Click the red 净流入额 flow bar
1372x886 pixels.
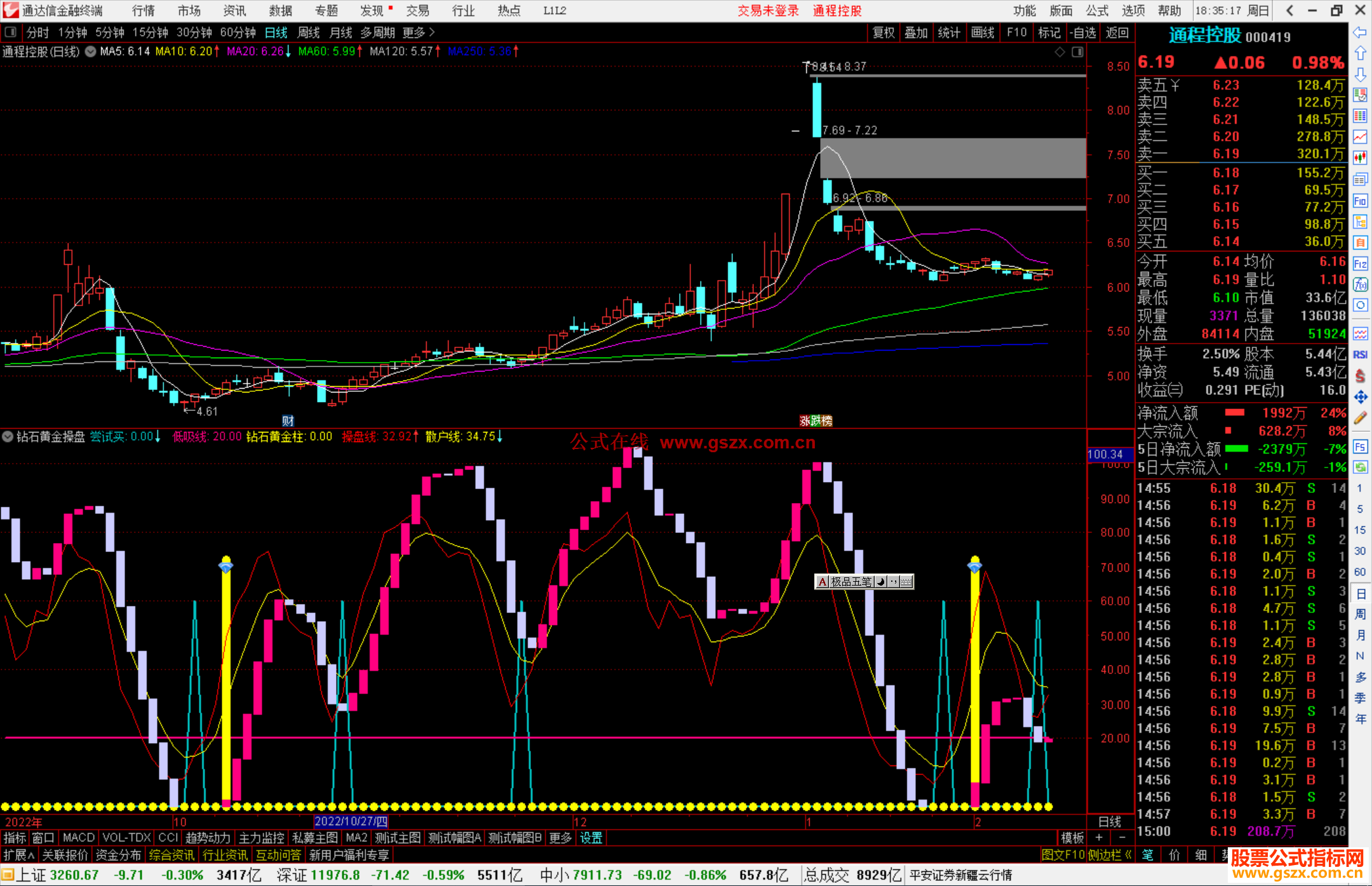(x=1235, y=413)
